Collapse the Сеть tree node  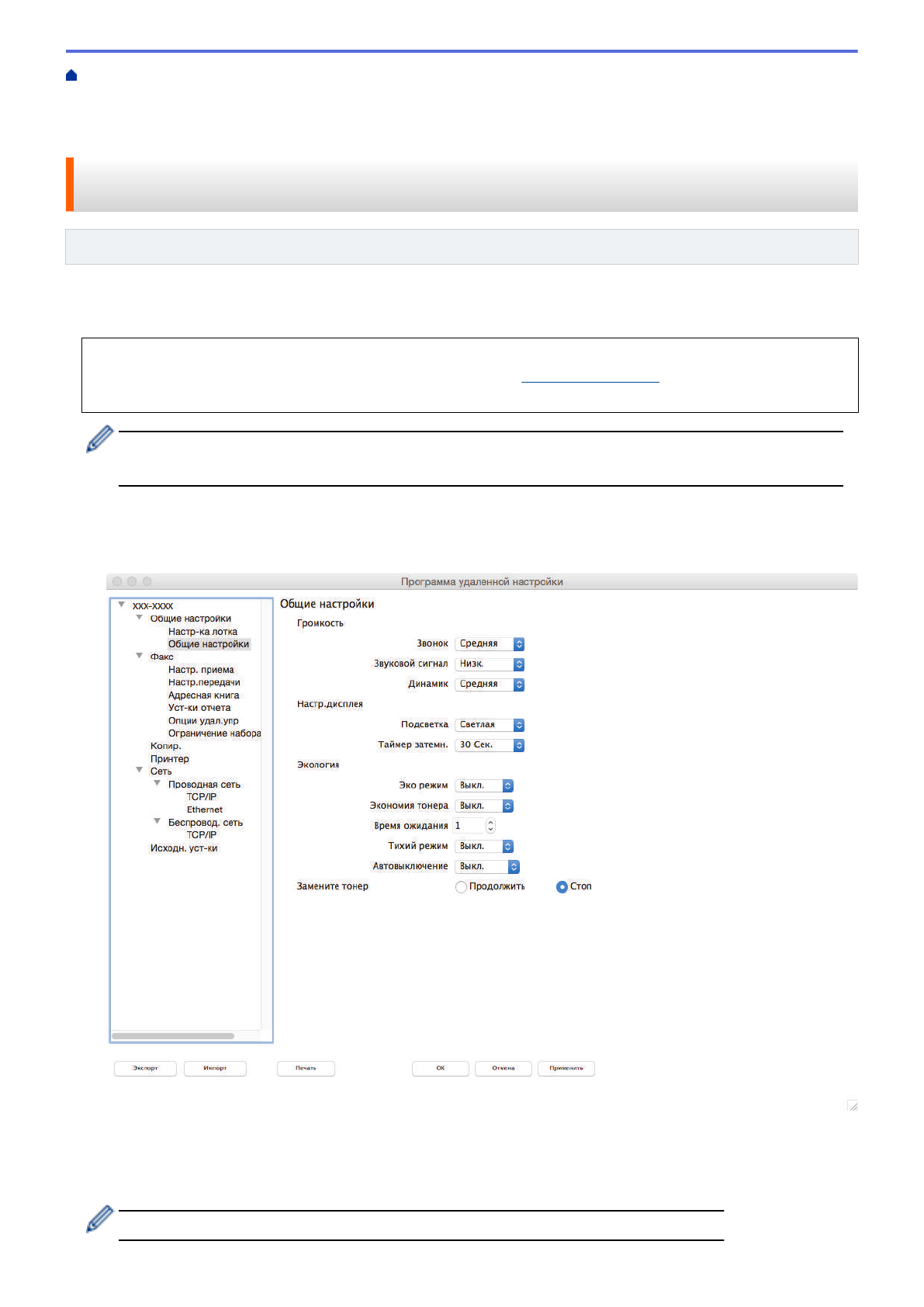tap(140, 771)
